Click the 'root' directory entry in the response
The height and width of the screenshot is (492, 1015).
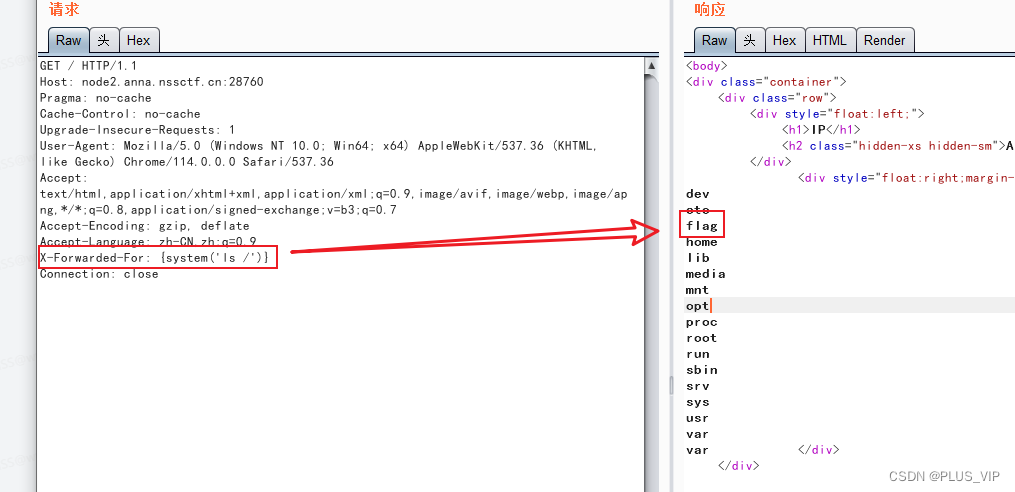(x=702, y=338)
